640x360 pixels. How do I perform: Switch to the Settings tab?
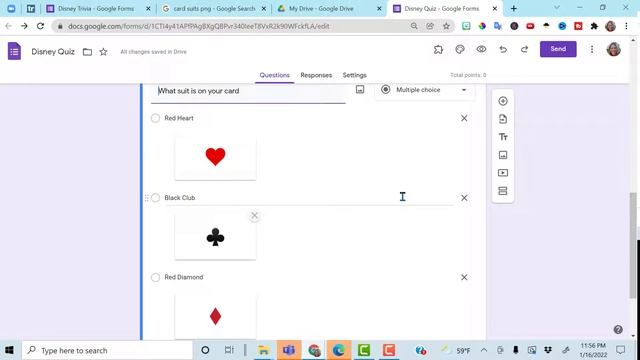point(354,75)
